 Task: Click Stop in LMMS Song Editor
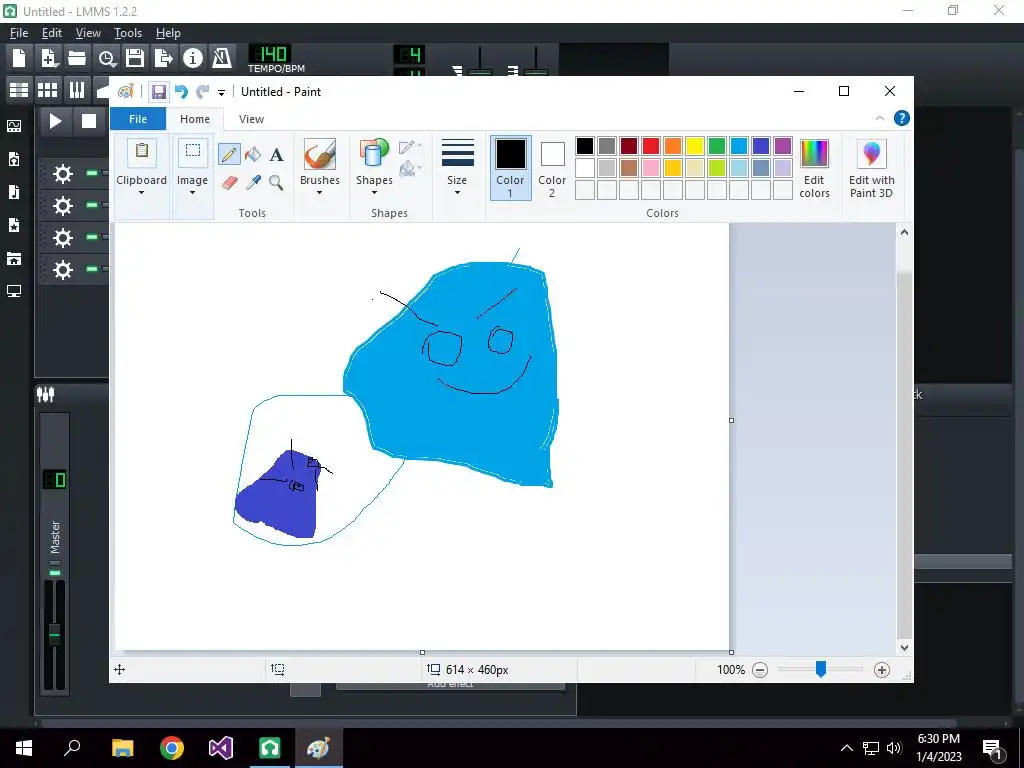tap(89, 121)
